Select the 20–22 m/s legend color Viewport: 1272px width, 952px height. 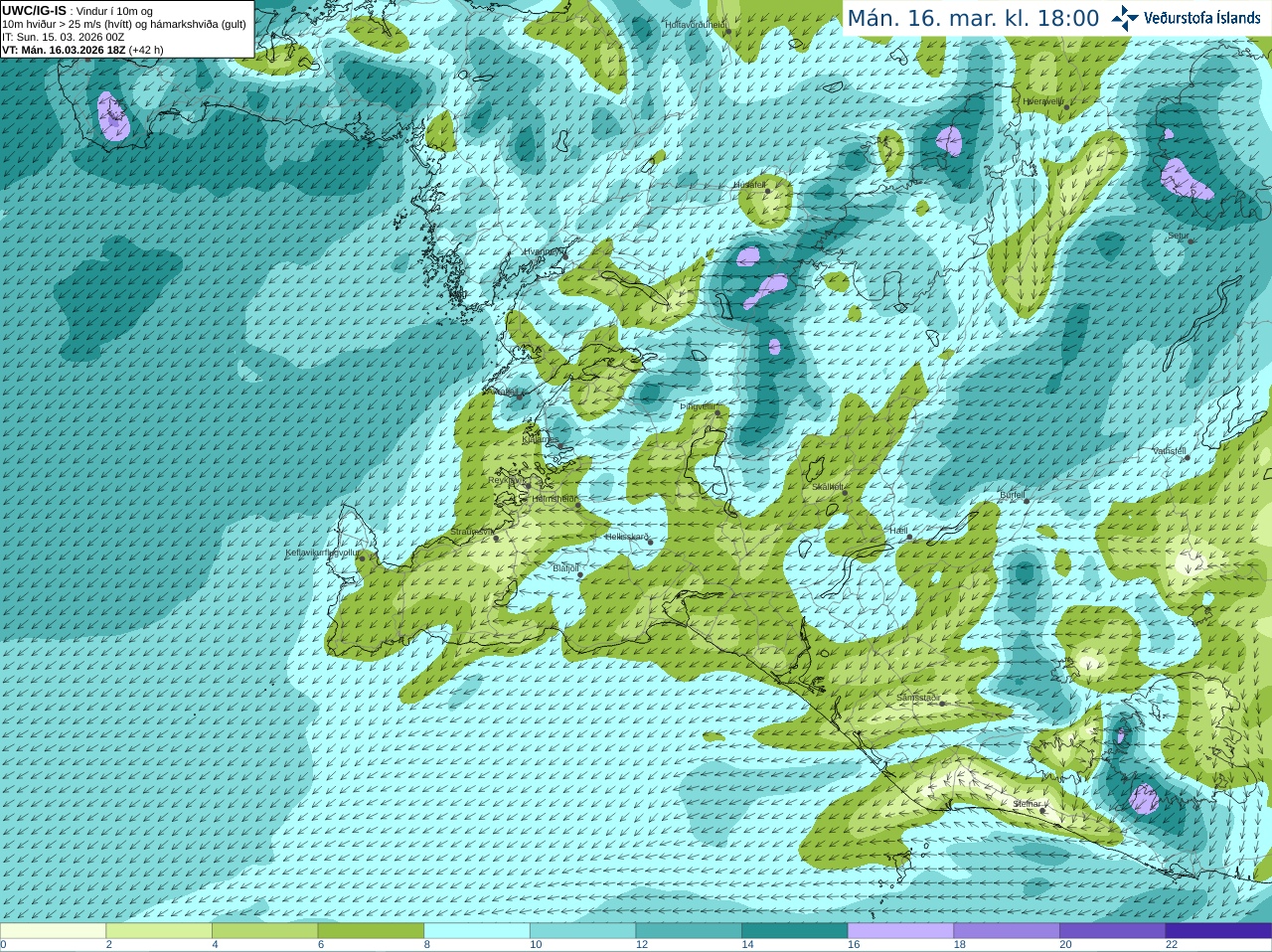[1113, 931]
